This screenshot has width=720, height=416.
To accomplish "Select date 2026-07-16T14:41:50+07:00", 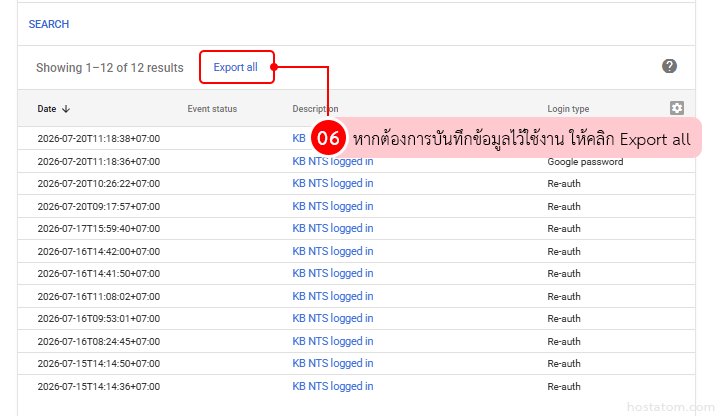I will tap(99, 274).
